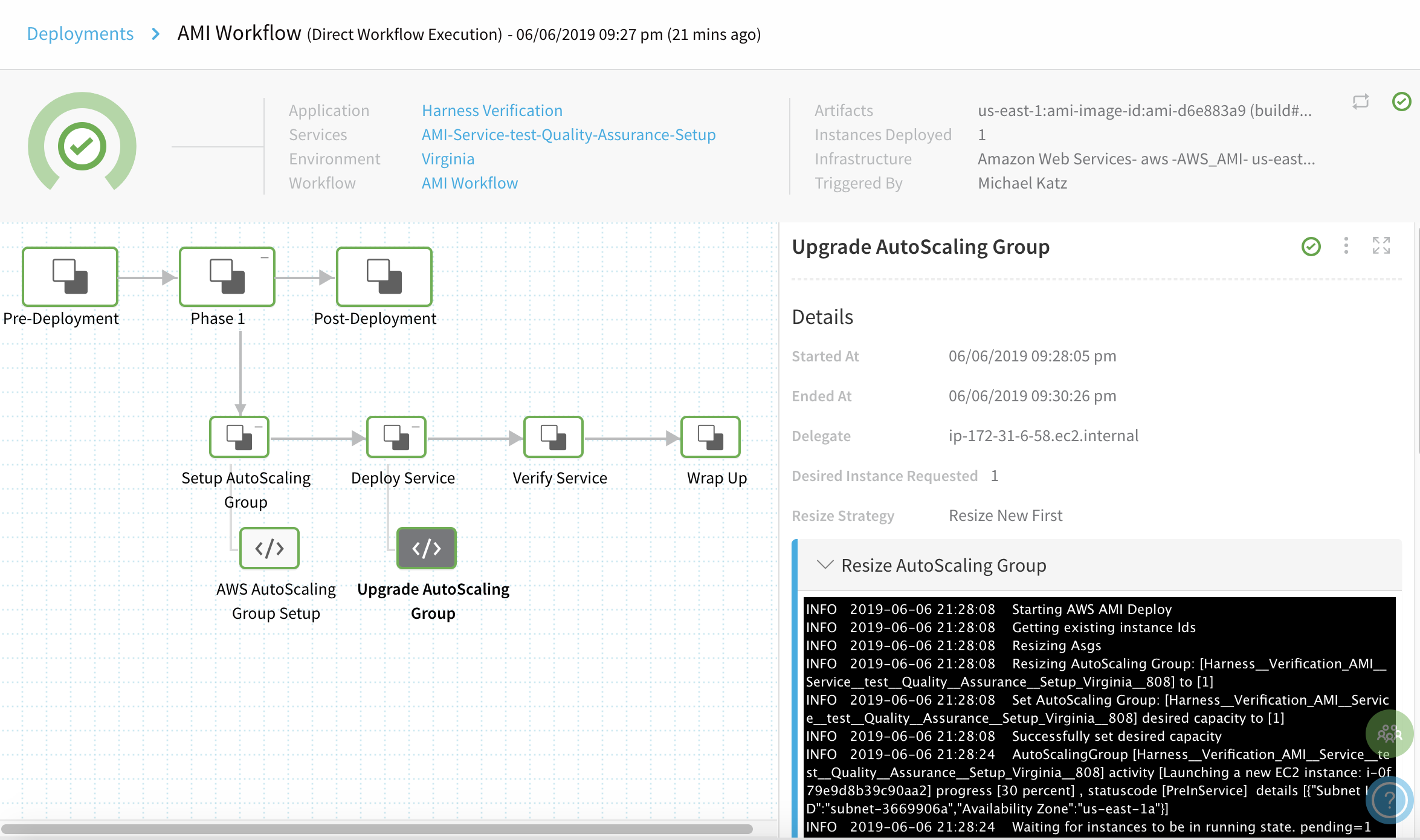Collapse Deploy Service using its minus toggle
The width and height of the screenshot is (1420, 840).
click(x=416, y=427)
